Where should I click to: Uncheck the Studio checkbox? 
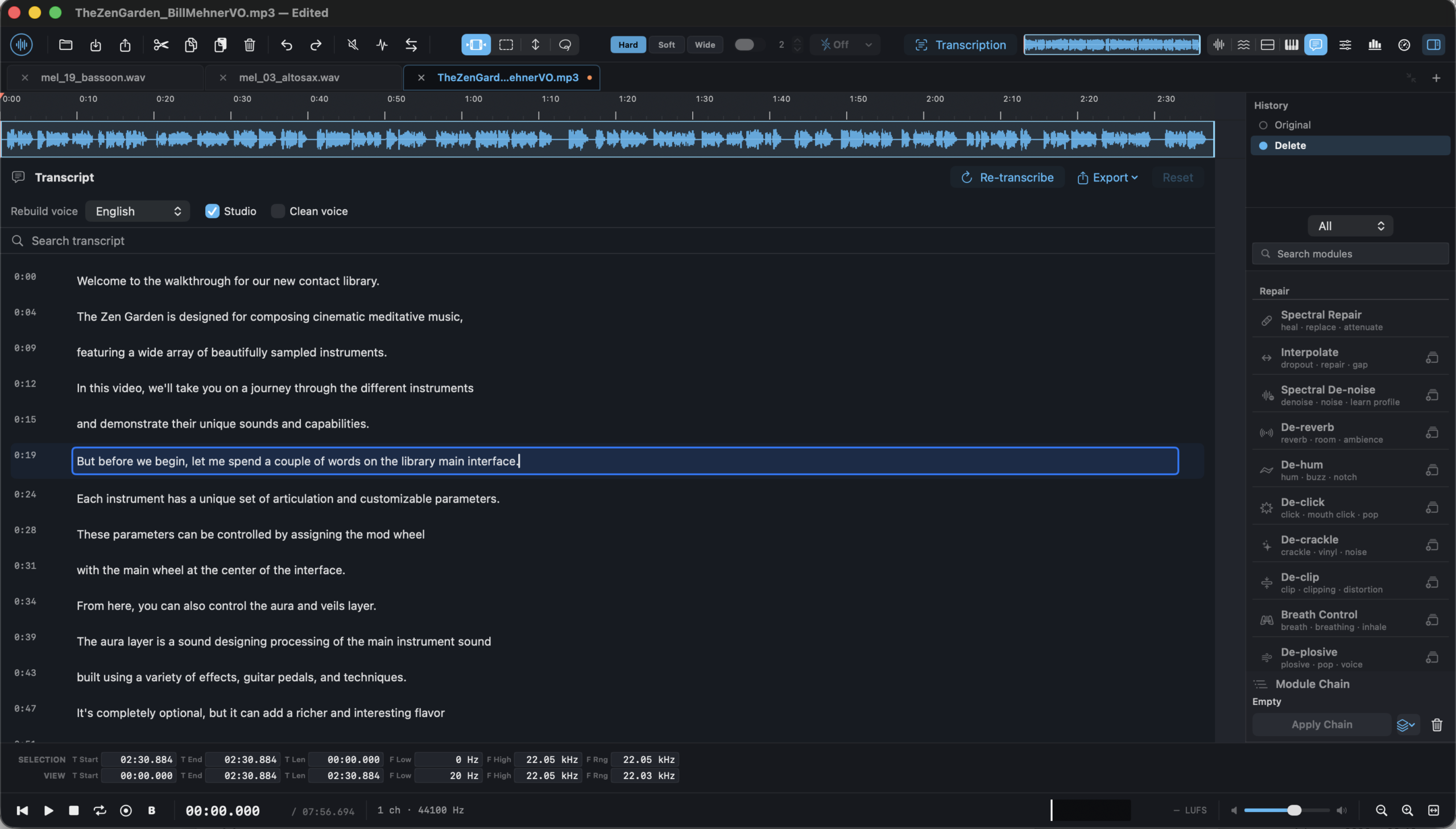pyautogui.click(x=212, y=212)
